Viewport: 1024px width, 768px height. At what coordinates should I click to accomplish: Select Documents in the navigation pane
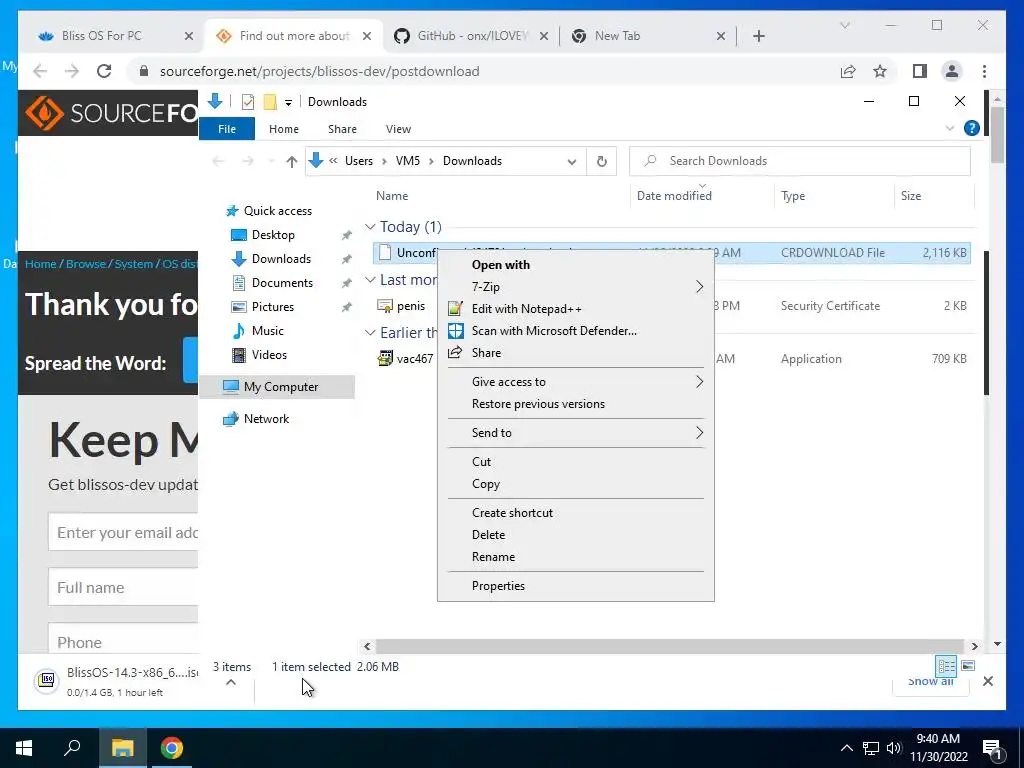tap(282, 283)
